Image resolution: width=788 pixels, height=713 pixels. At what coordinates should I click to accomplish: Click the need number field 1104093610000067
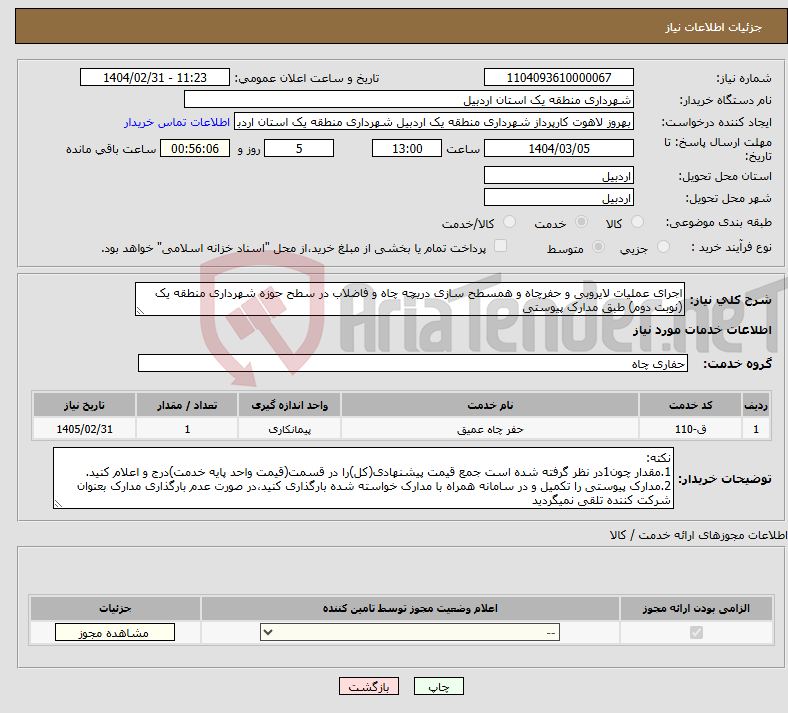coord(558,77)
